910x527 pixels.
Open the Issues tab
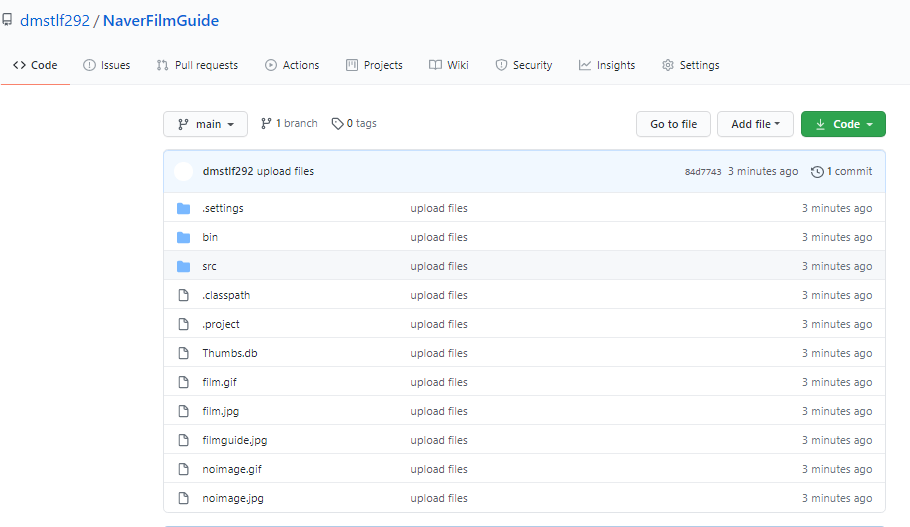coord(107,65)
